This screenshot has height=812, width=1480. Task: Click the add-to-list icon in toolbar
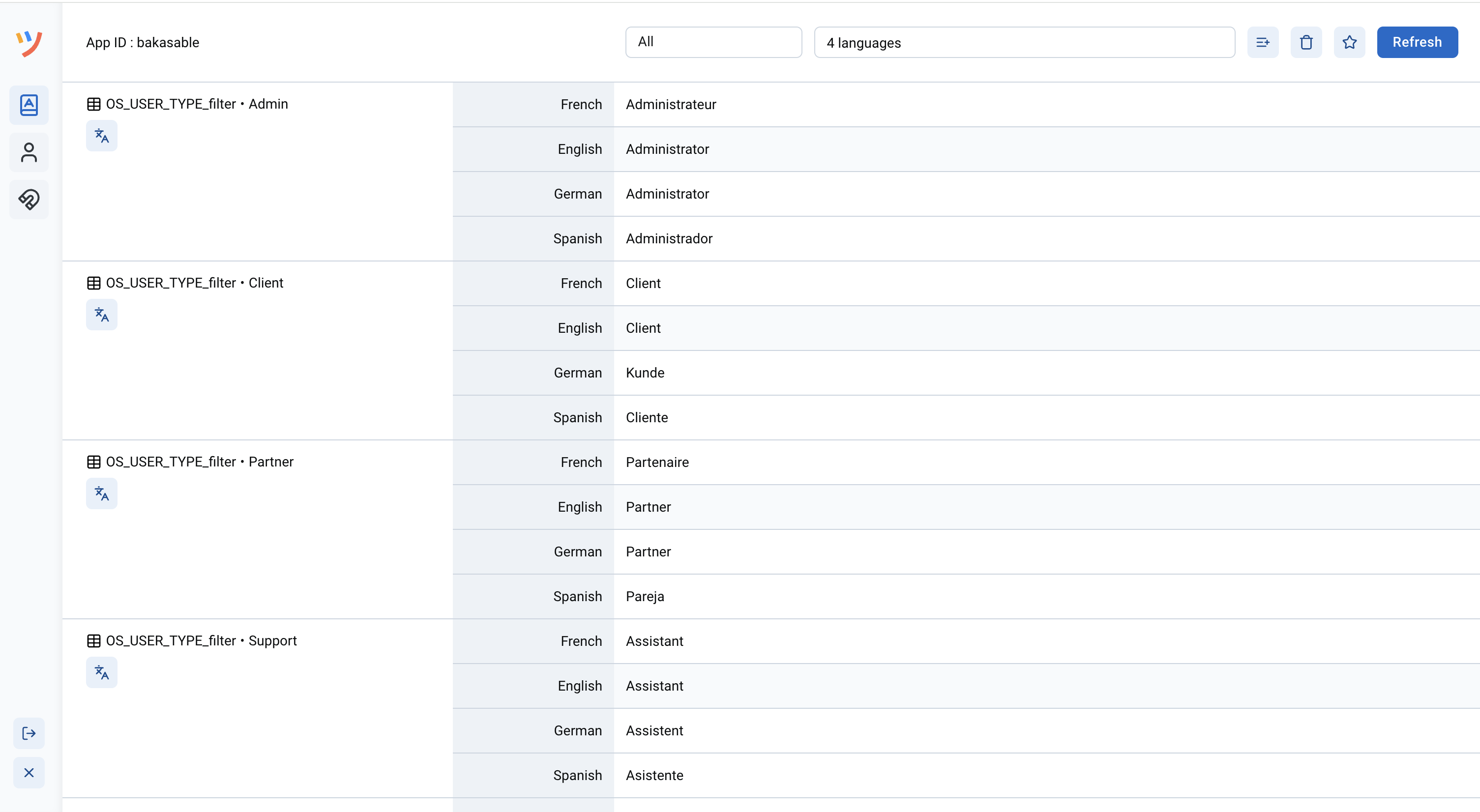click(x=1262, y=42)
